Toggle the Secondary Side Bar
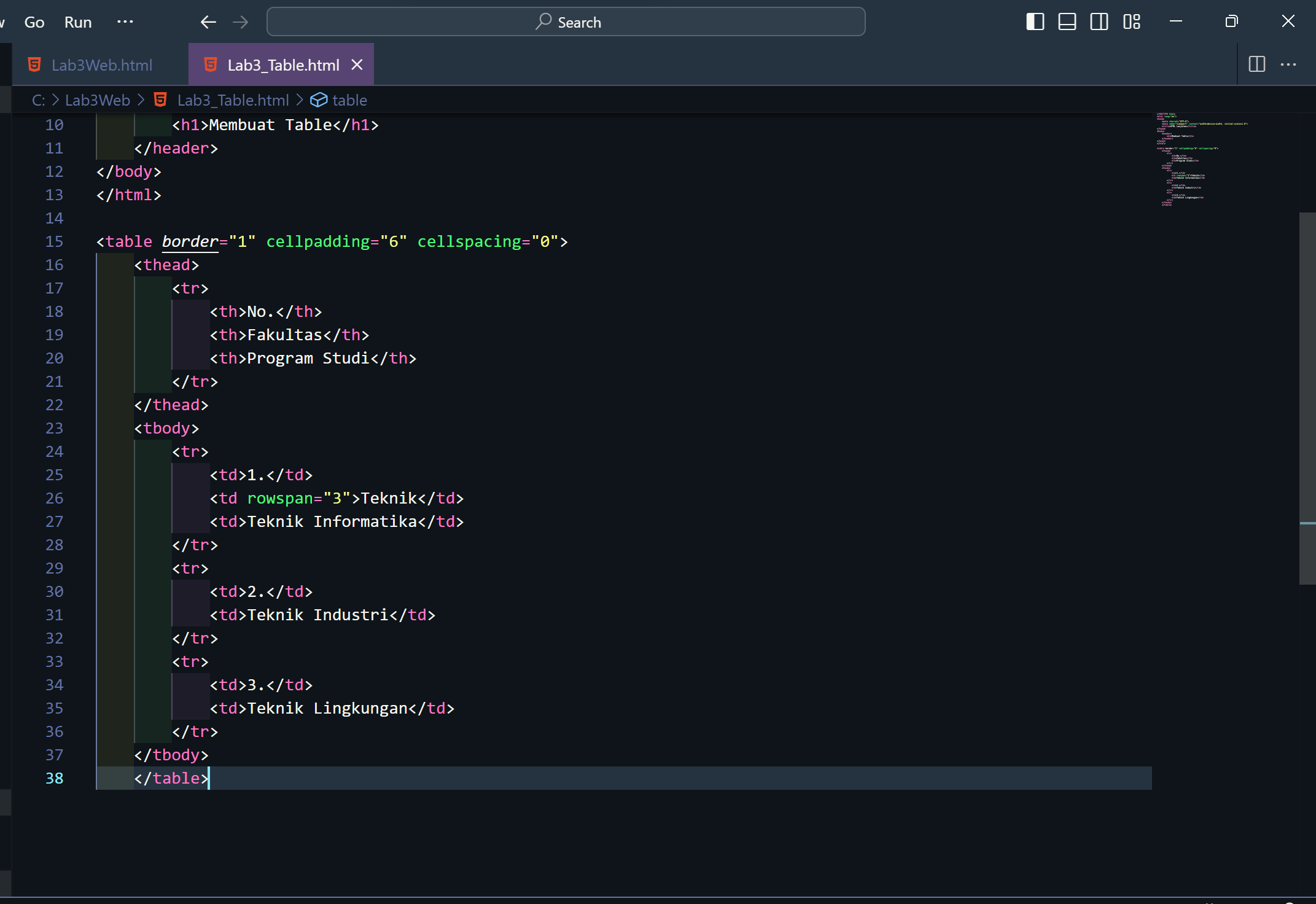Image resolution: width=1316 pixels, height=904 pixels. click(1099, 21)
